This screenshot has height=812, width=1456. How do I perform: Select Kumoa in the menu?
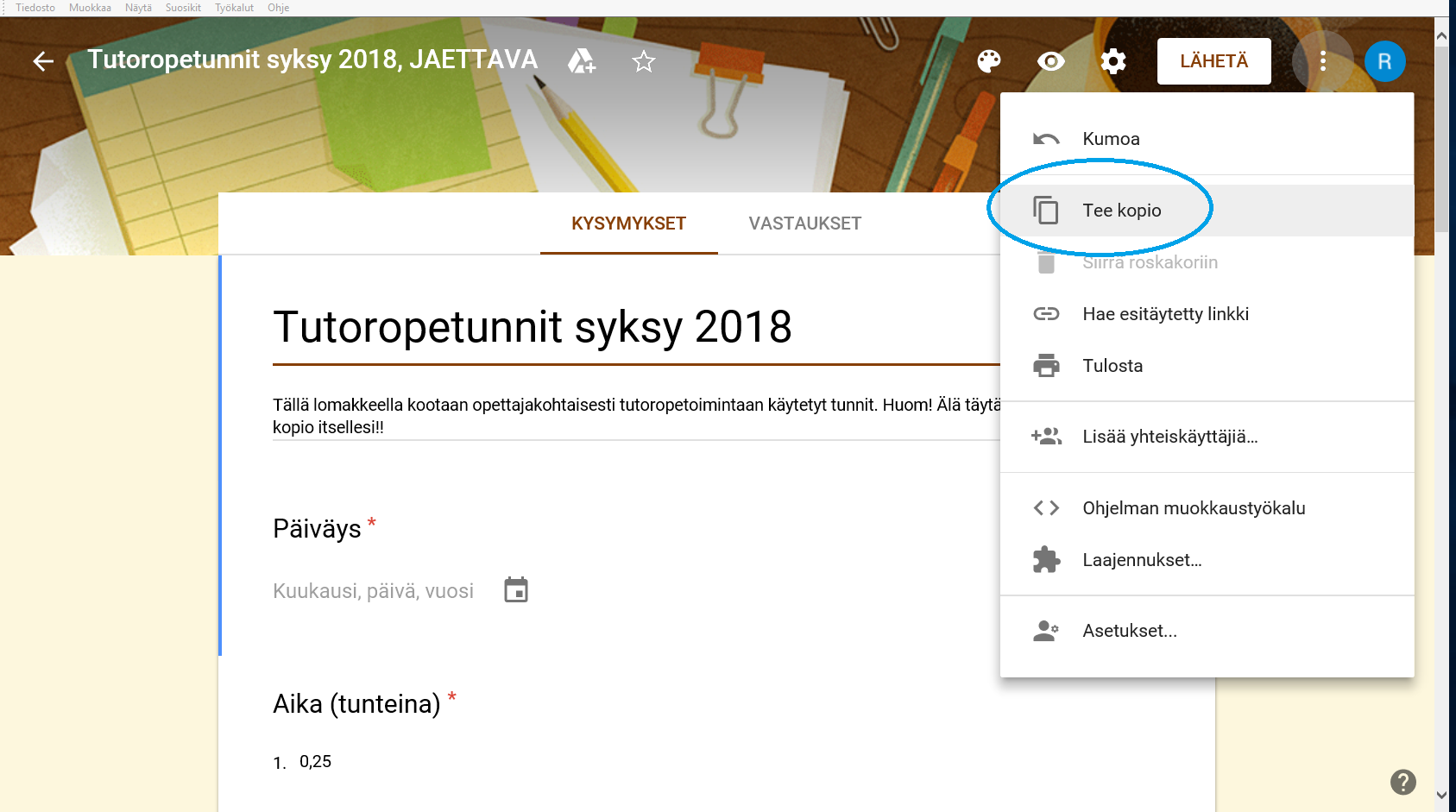(1110, 139)
